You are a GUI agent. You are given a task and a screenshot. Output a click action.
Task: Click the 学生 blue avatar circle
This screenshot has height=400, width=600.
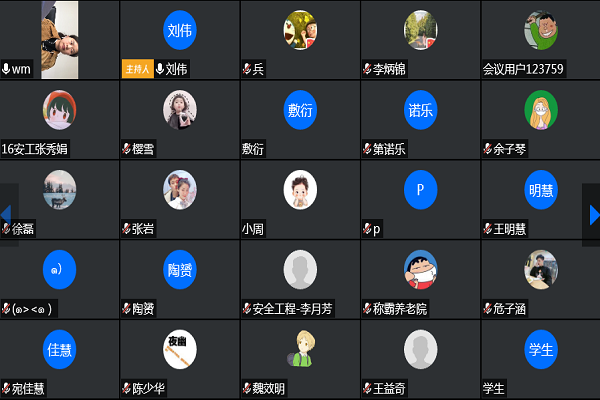541,349
